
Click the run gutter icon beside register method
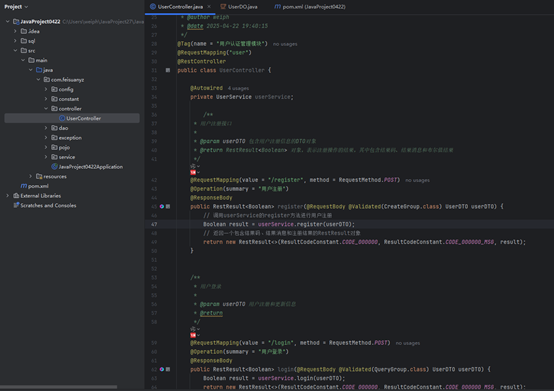click(162, 206)
